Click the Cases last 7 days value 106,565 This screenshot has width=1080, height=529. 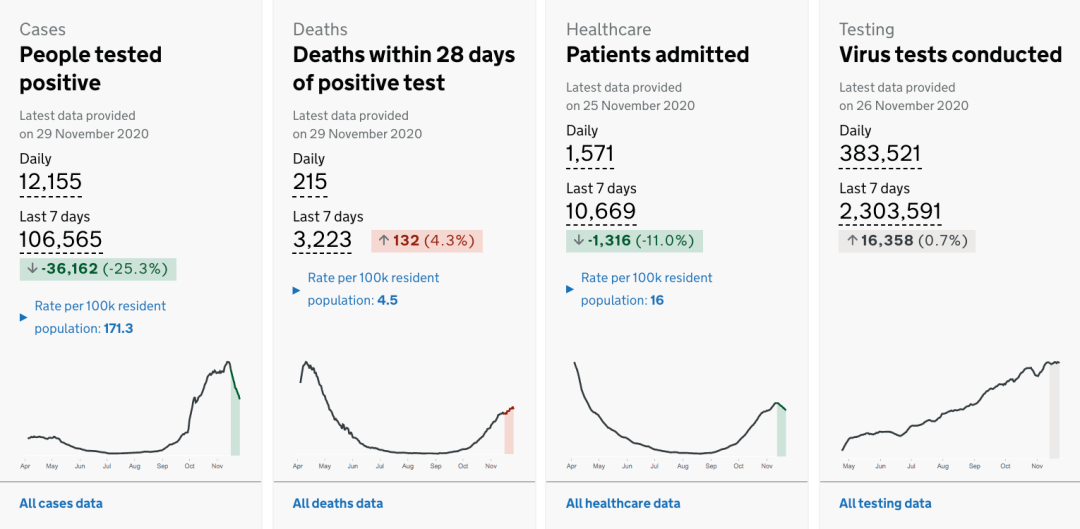point(61,239)
